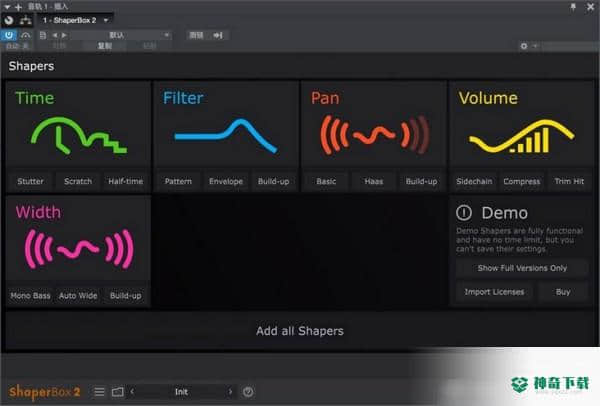
Task: Open the routing/sidechain icon in host header
Action: click(26, 20)
